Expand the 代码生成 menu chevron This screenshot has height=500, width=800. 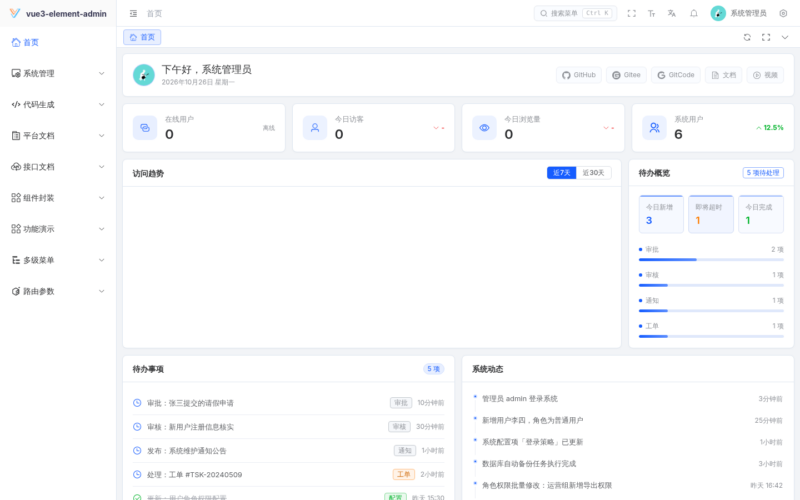pyautogui.click(x=102, y=105)
